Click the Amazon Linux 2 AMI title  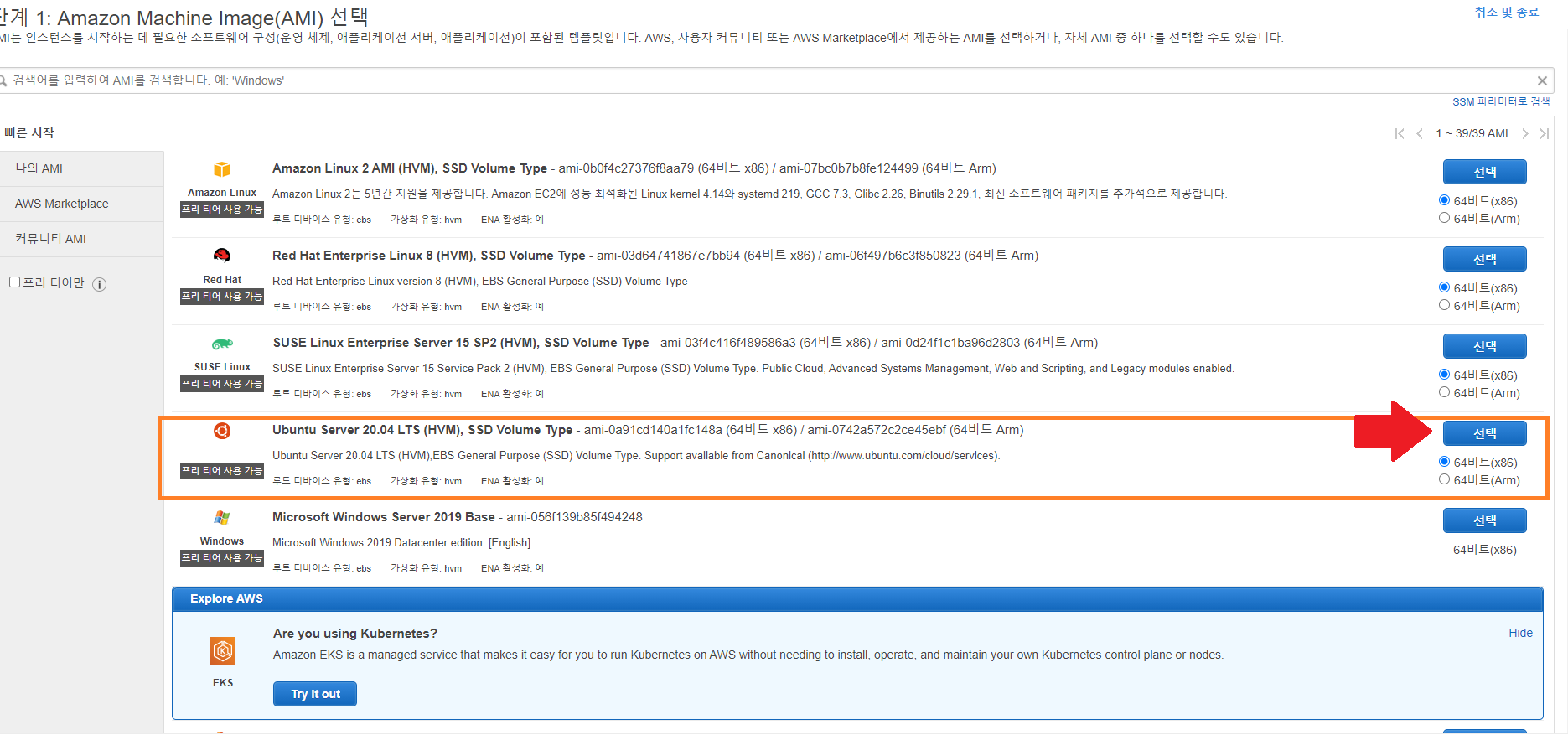pyautogui.click(x=410, y=168)
